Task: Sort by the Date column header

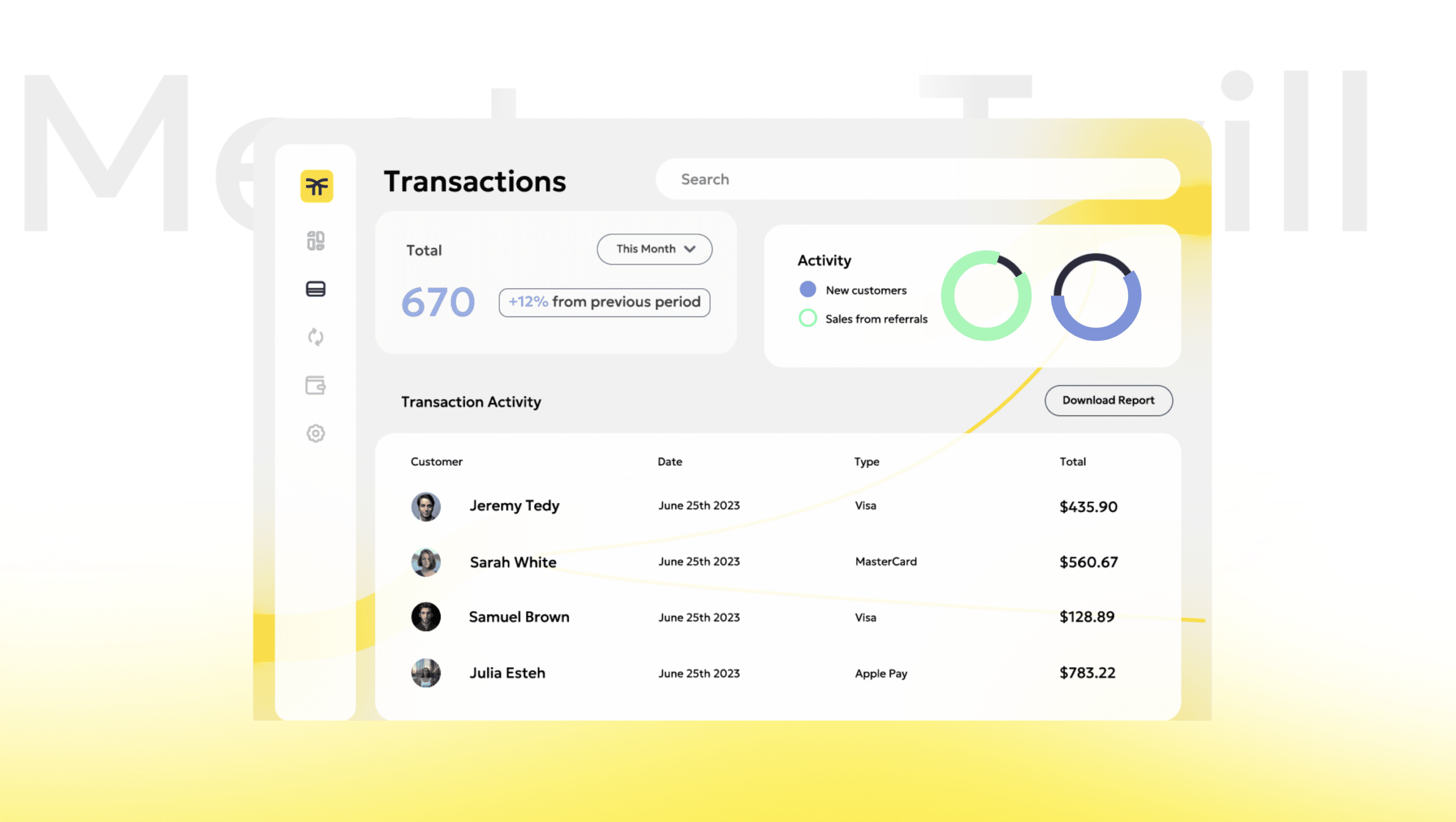Action: click(669, 461)
